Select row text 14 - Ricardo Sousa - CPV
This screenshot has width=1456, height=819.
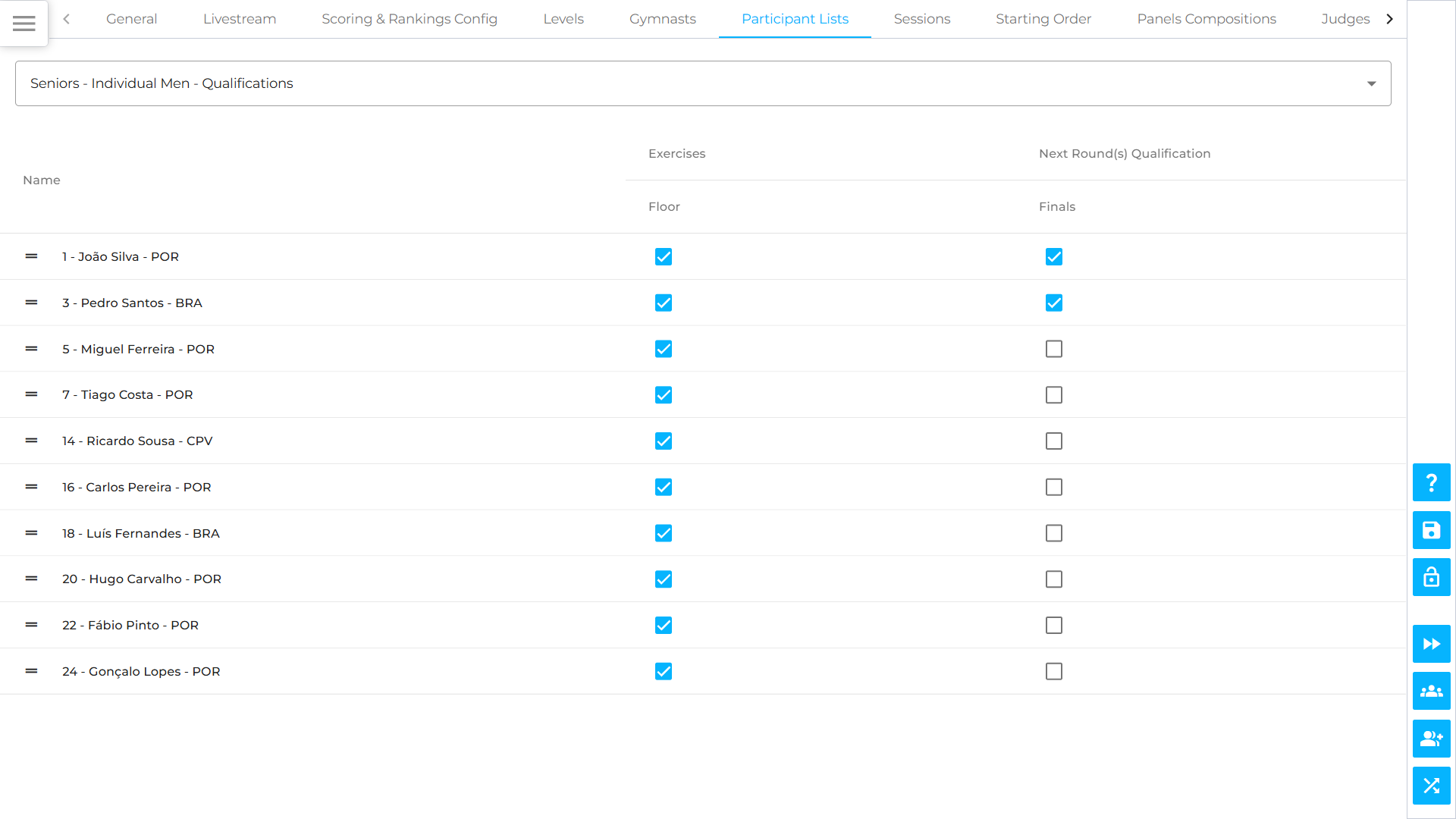137,441
